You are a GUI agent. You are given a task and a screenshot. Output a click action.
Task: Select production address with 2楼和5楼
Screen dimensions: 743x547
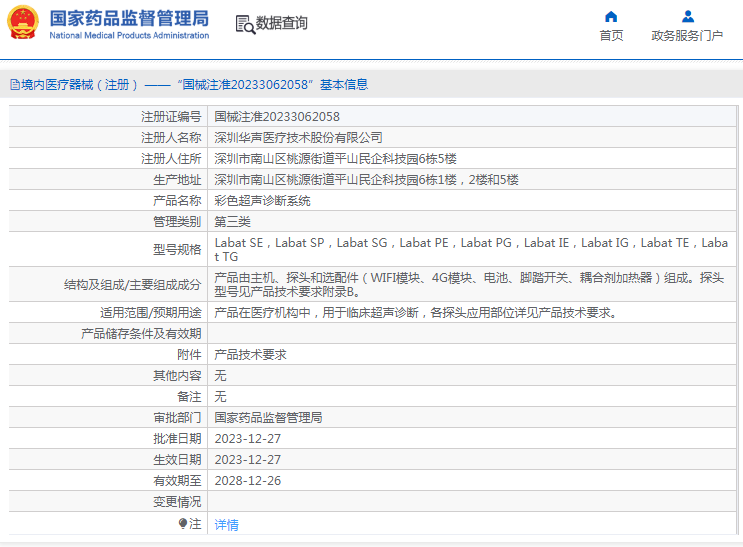pyautogui.click(x=366, y=180)
